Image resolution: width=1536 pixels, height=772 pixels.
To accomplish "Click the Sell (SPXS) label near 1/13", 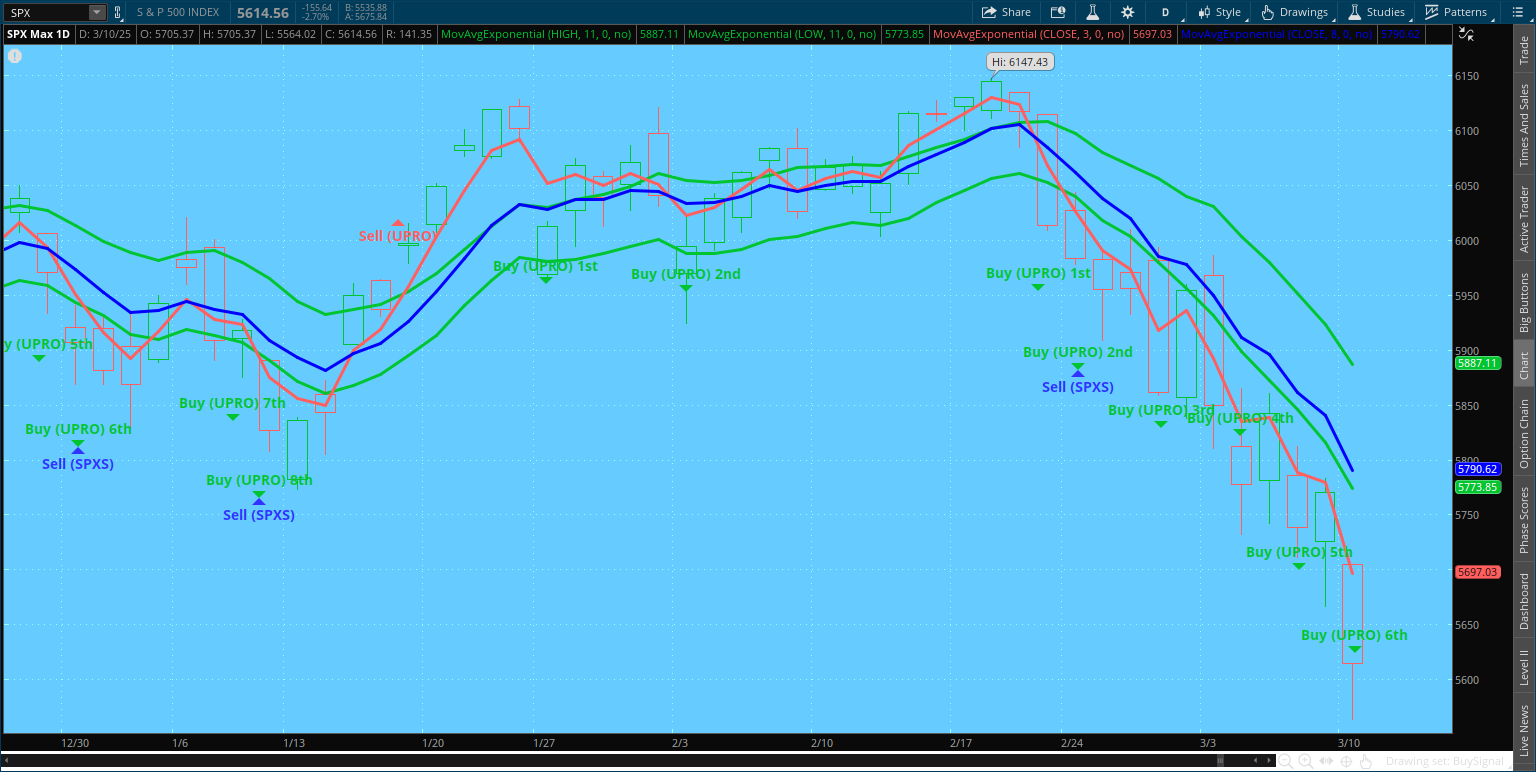I will pyautogui.click(x=259, y=515).
